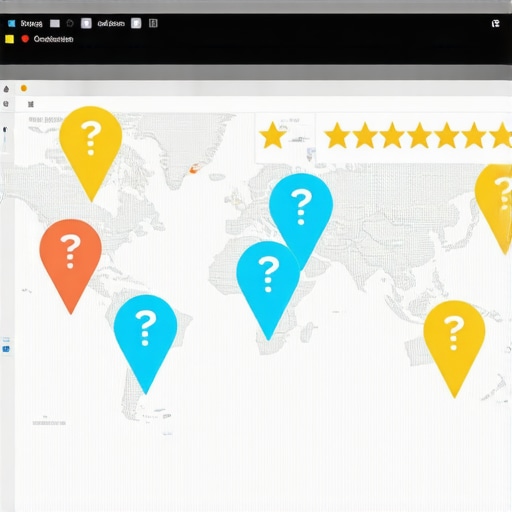Viewport: 512px width, 512px height.
Task: Click the icon at the black bar's right end
Action: tap(496, 23)
